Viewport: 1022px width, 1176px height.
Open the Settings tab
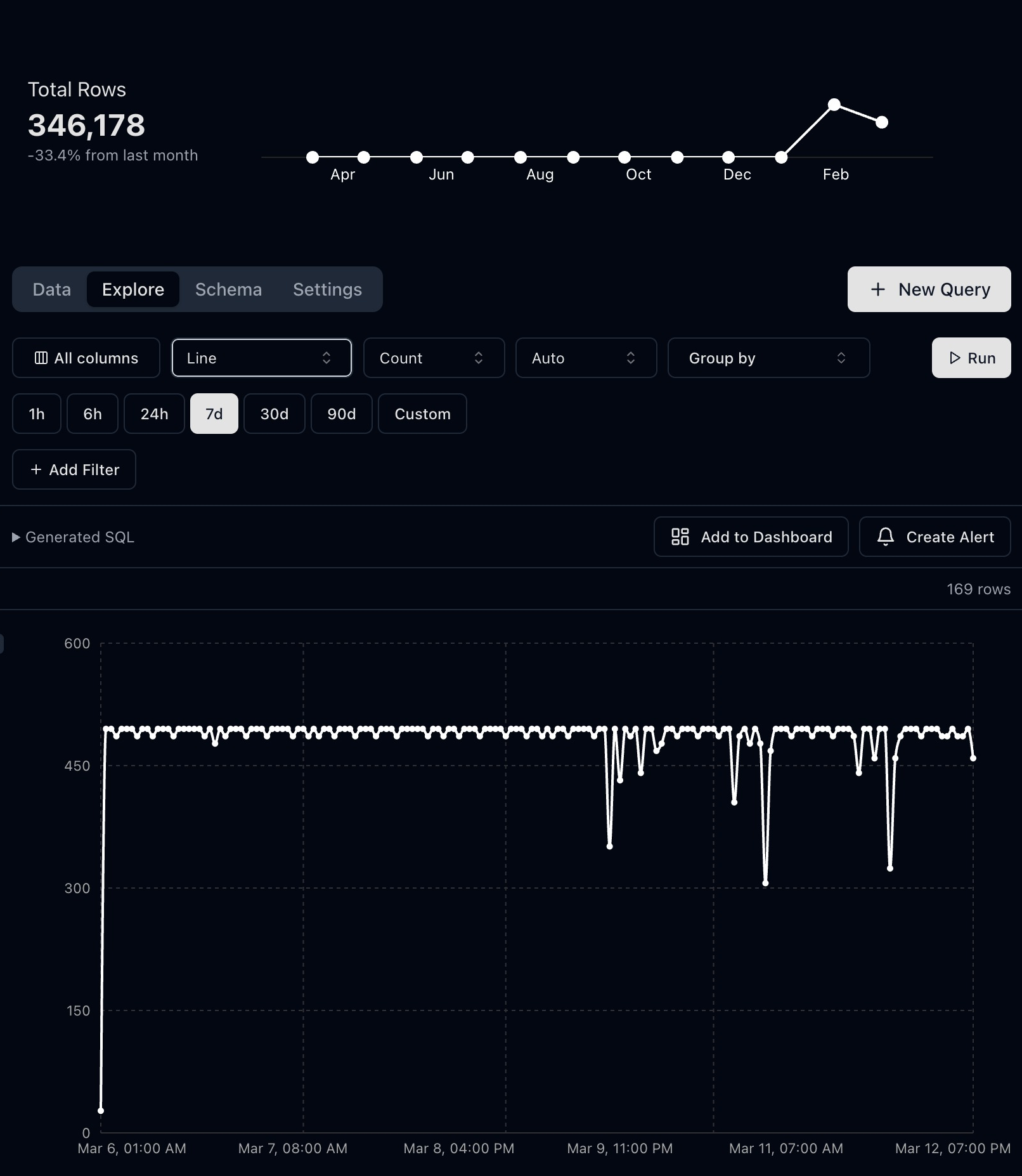tap(327, 289)
